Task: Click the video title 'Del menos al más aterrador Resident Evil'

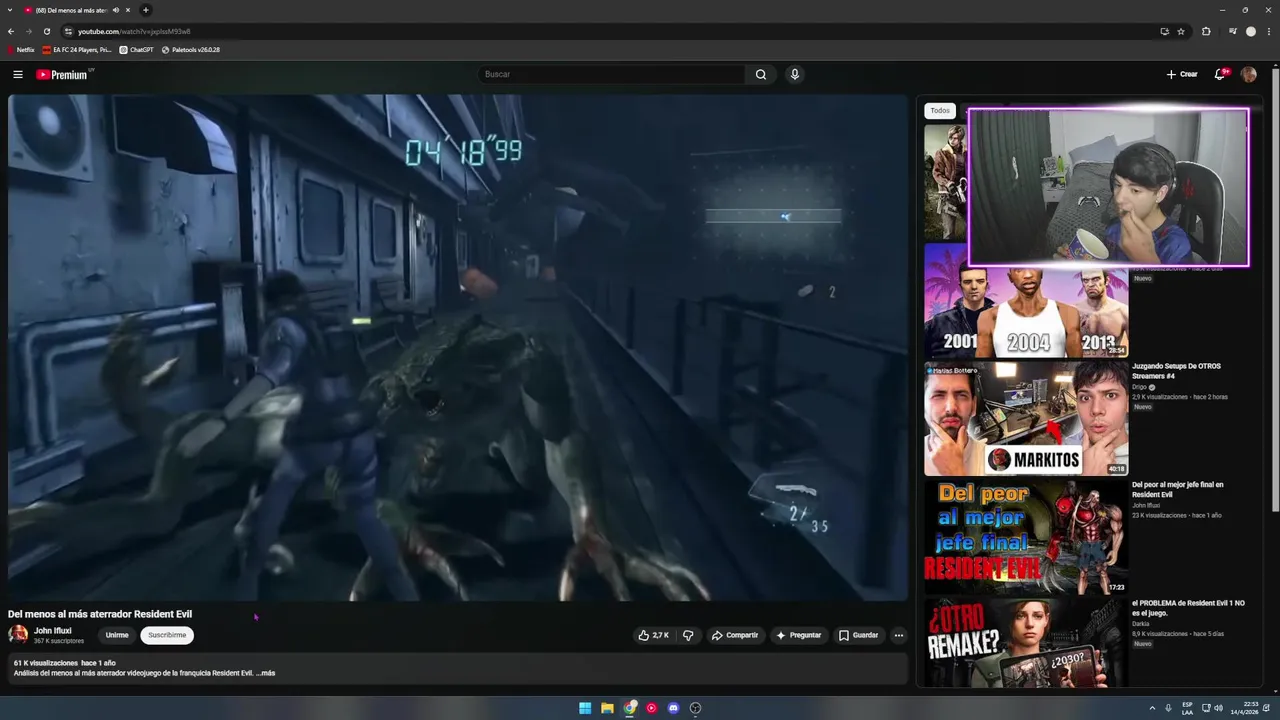Action: [100, 614]
